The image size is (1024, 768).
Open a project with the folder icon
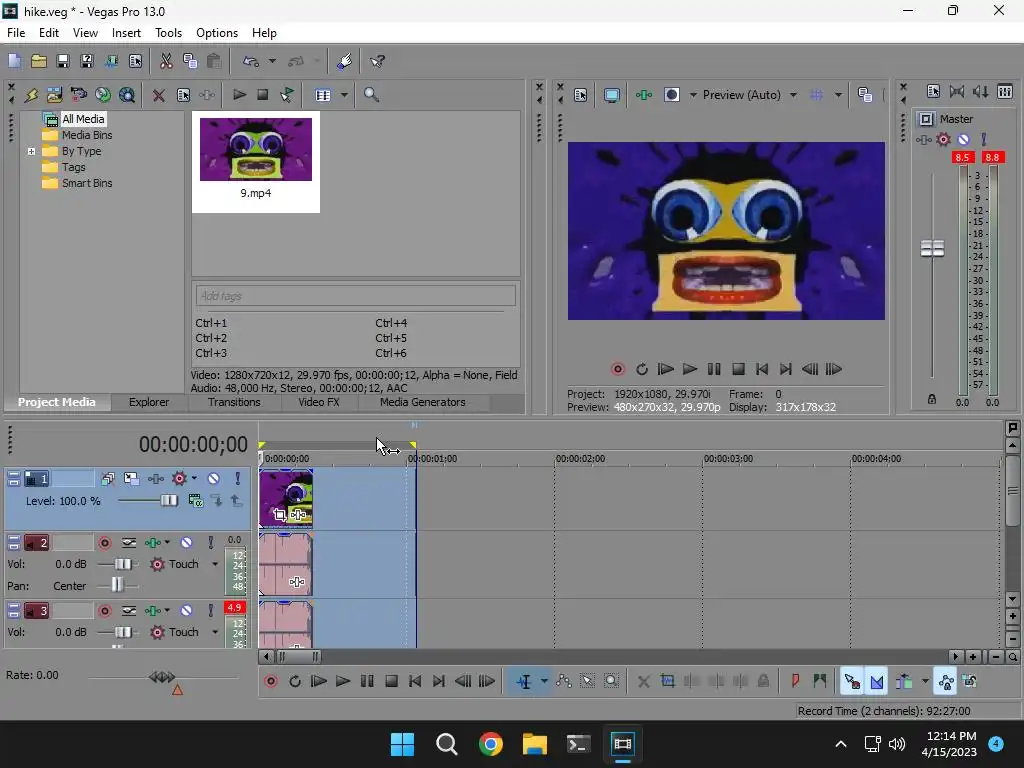click(x=39, y=61)
